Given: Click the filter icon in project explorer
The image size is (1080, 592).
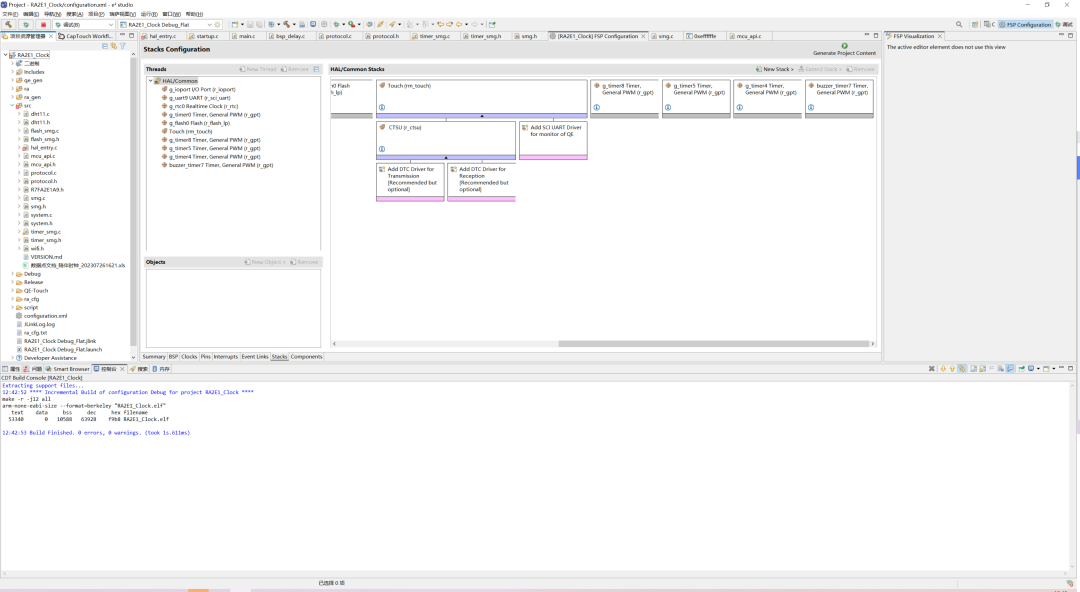Looking at the screenshot, I should point(122,46).
